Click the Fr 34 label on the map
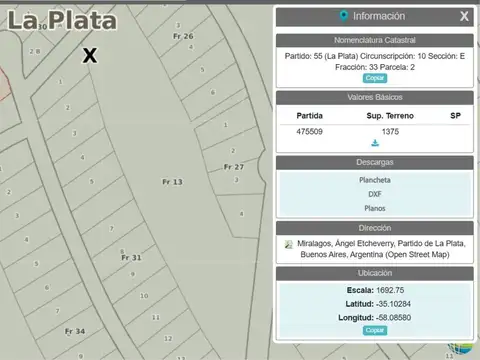Viewport: 480px width, 360px height. point(75,331)
